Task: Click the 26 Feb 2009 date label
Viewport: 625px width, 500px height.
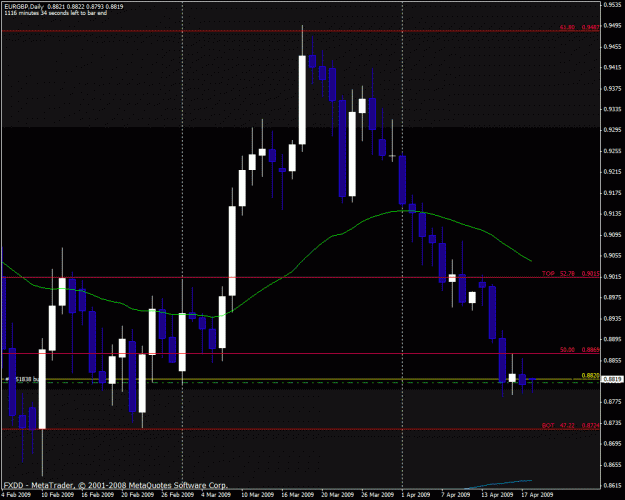Action: click(177, 495)
